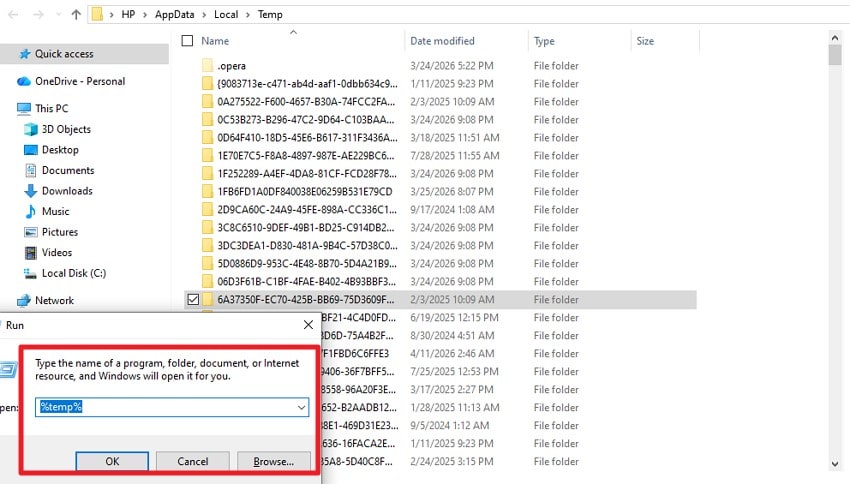Select Temp in the address path
Screen dimensions: 850x484
coord(270,15)
